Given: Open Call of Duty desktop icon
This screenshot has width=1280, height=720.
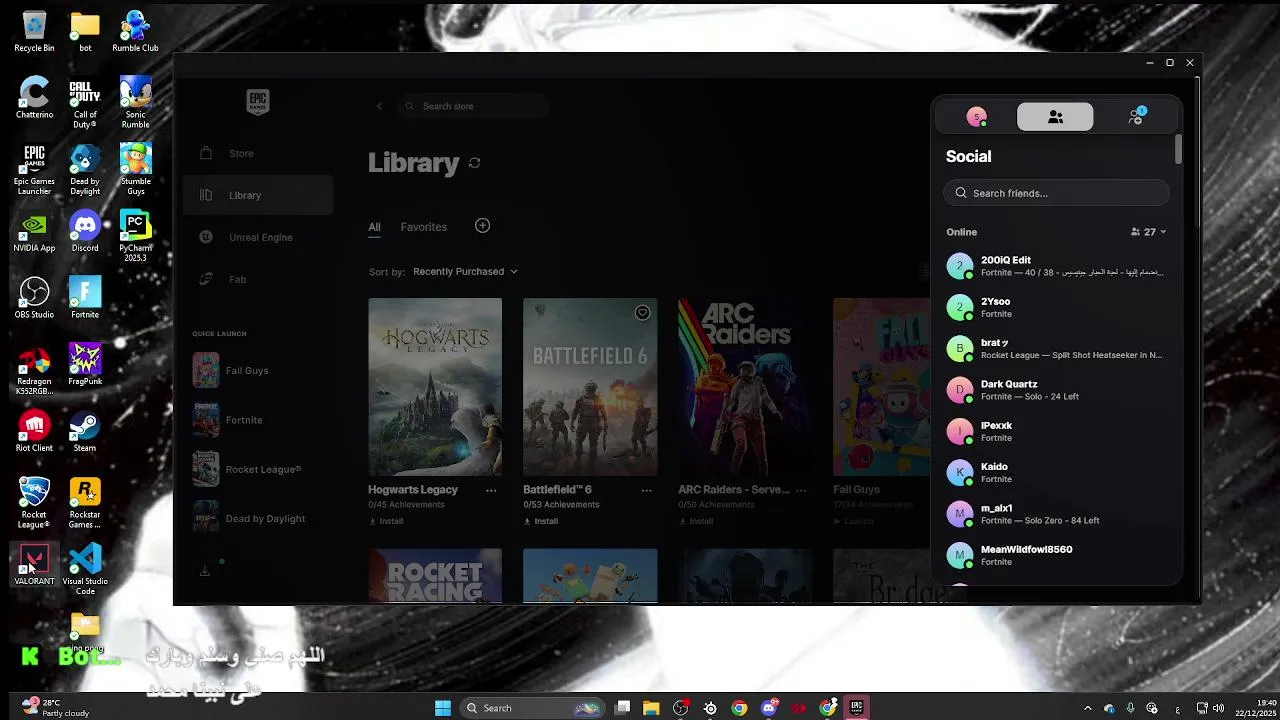Looking at the screenshot, I should [x=85, y=103].
